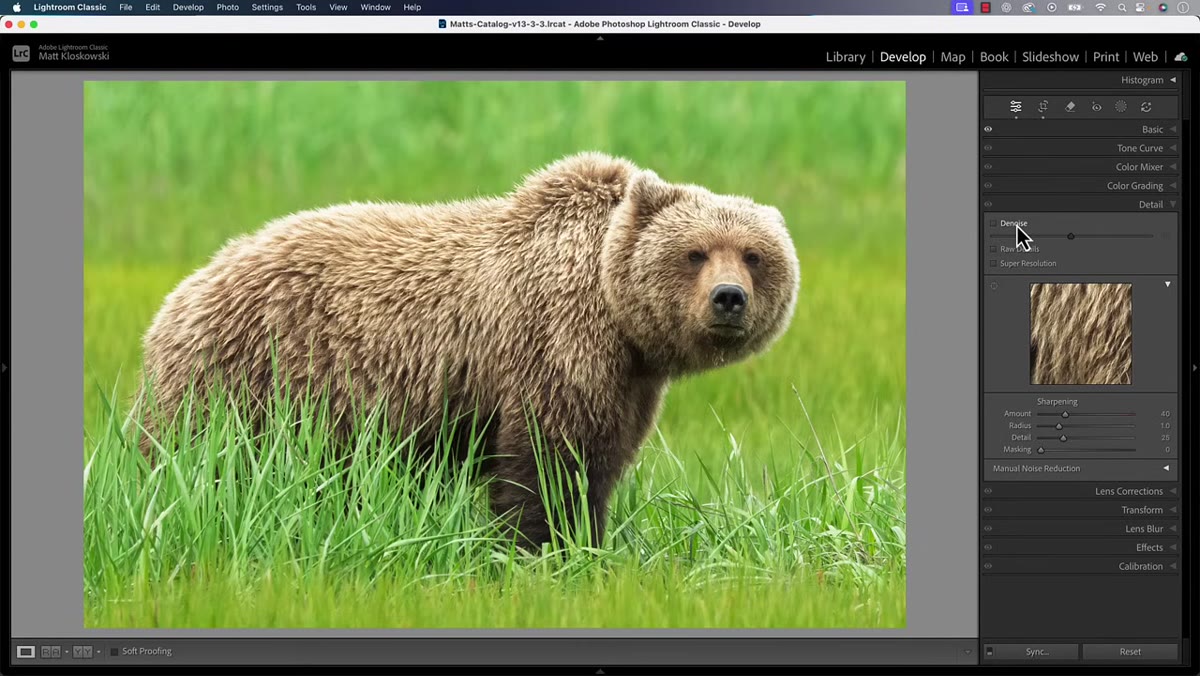
Task: Click the Wi-Fi status icon
Action: click(1101, 7)
